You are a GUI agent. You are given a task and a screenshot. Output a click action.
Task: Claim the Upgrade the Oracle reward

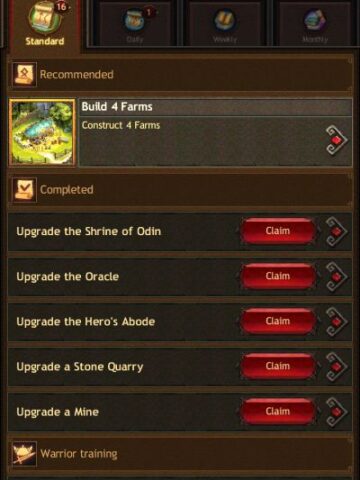[x=278, y=276]
